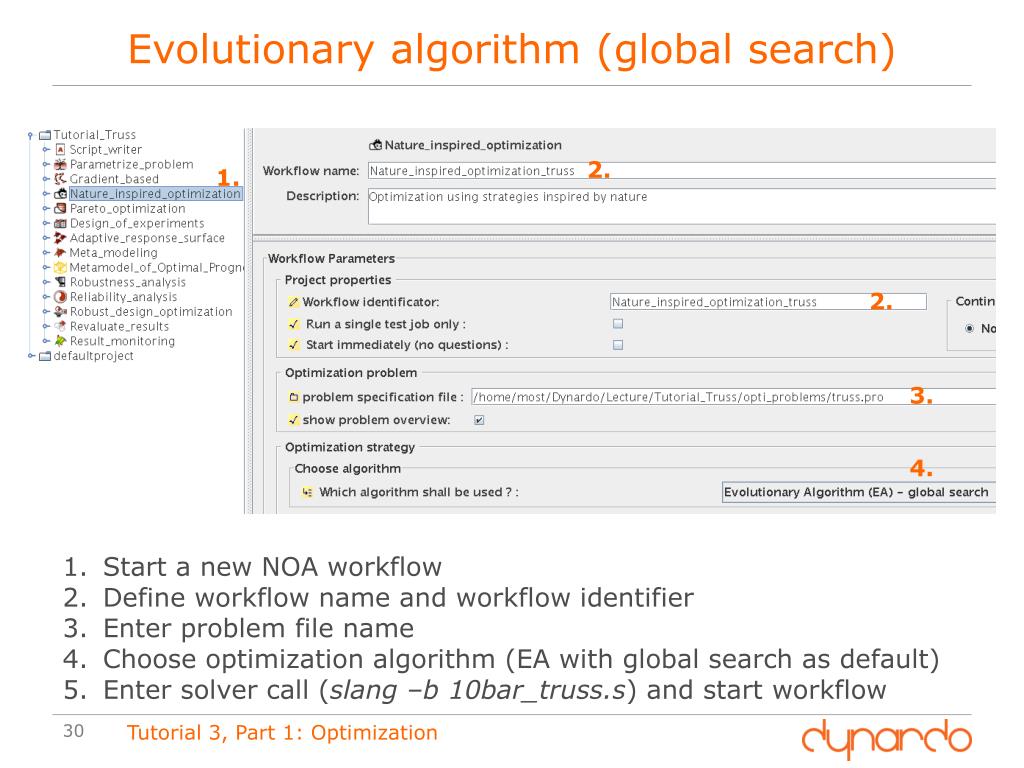Image resolution: width=1024 pixels, height=768 pixels.
Task: Select Result_monitoring workflow entry
Action: click(123, 341)
